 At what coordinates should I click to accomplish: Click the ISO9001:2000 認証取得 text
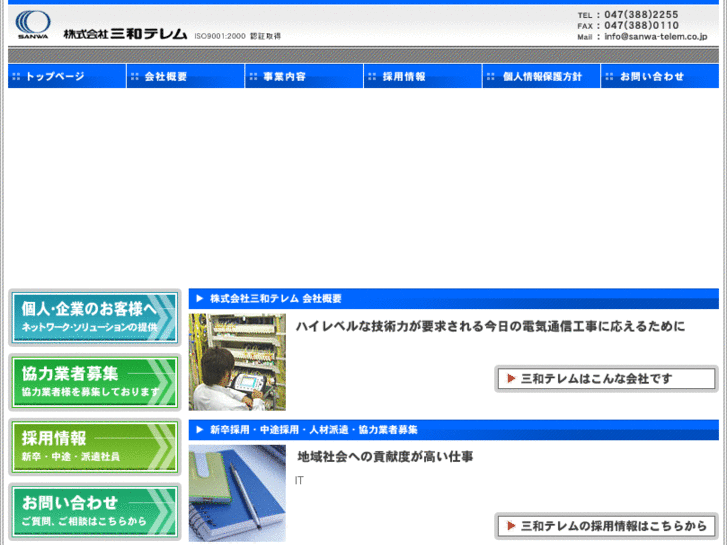tap(237, 36)
